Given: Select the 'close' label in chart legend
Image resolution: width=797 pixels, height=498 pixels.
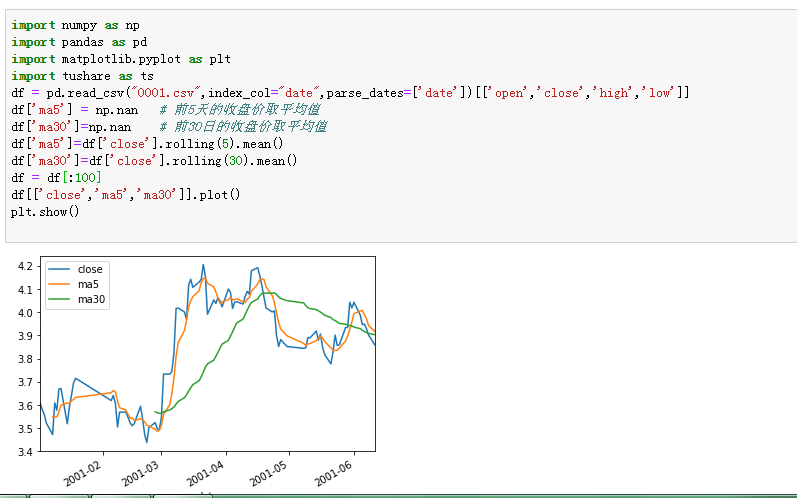Looking at the screenshot, I should pos(90,269).
